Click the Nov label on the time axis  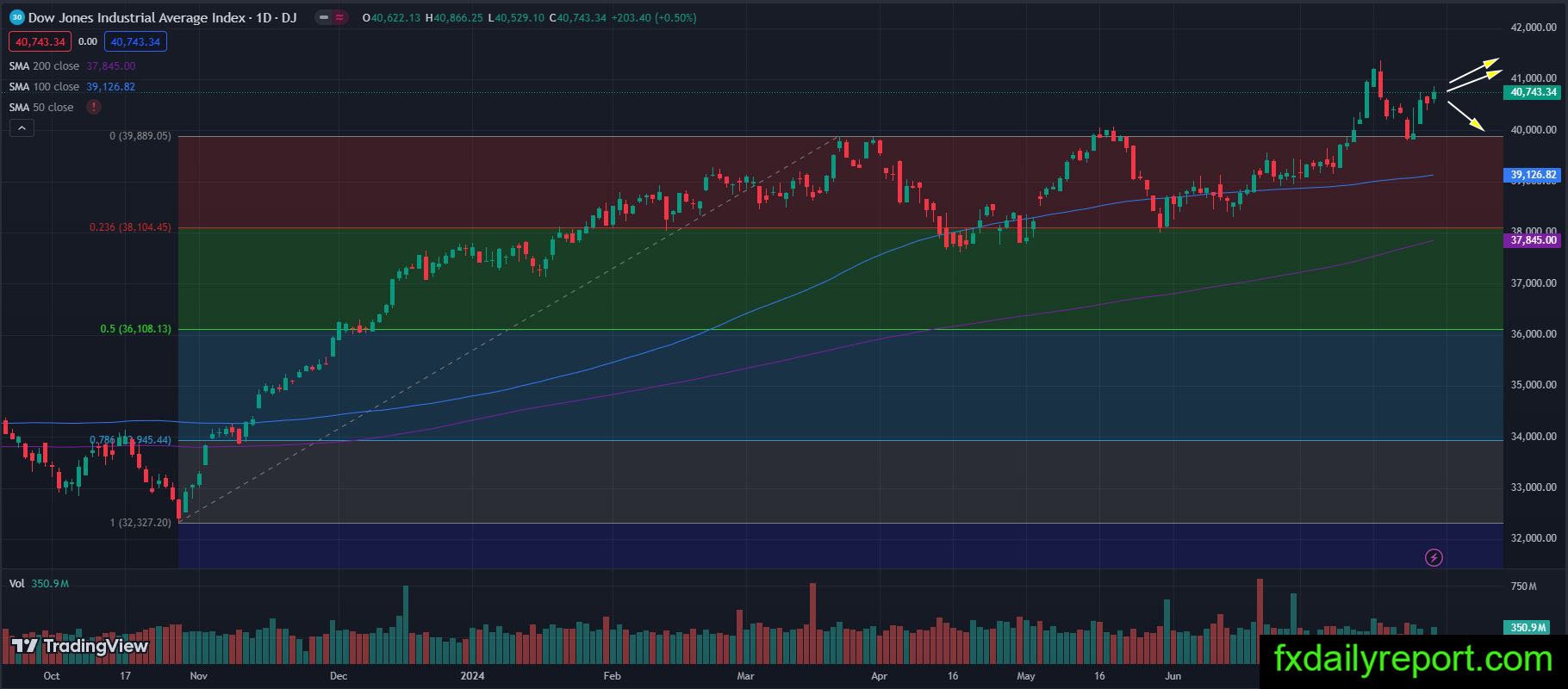[199, 676]
